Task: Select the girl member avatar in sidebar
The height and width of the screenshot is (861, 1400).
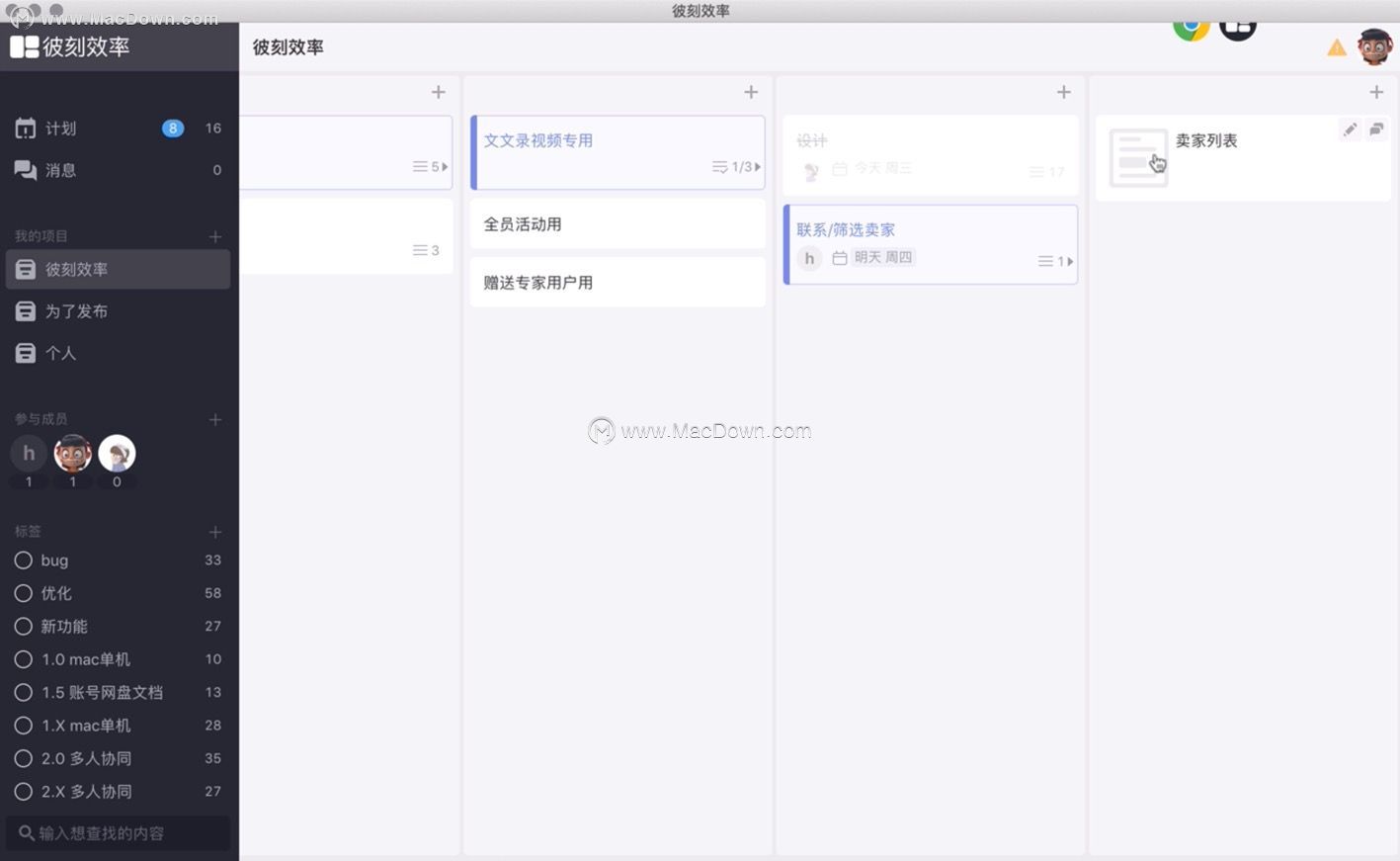Action: [x=117, y=453]
